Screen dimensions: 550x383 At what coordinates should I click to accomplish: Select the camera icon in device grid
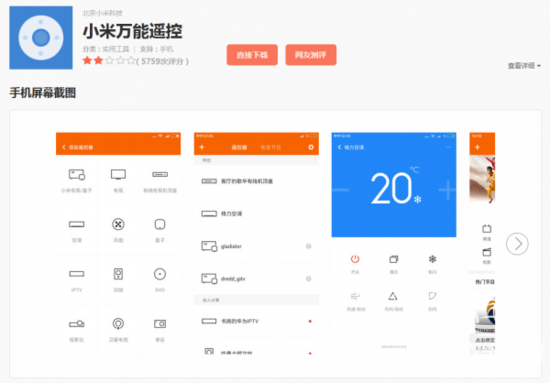160,324
